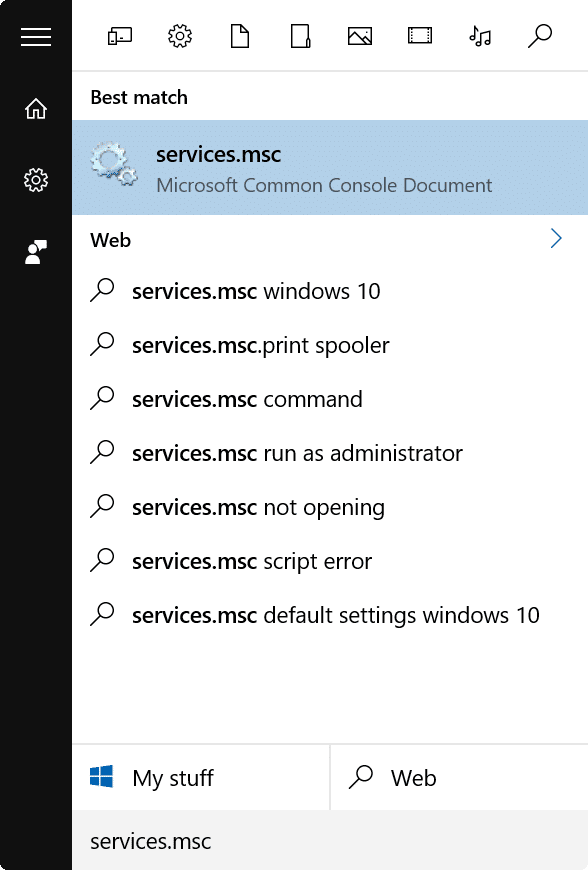Screen dimensions: 588x870
Task: Filter results by Web search icon
Action: (540, 37)
